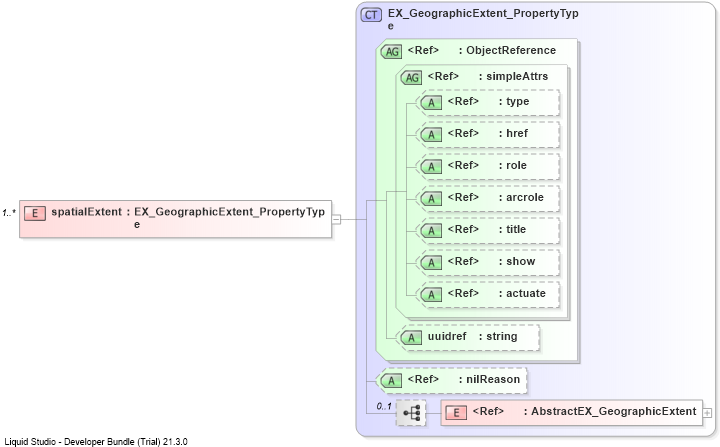Expand the AbstractEX_GeographicExtent element
Screen dimensions: 720x447
pyautogui.click(x=707, y=413)
